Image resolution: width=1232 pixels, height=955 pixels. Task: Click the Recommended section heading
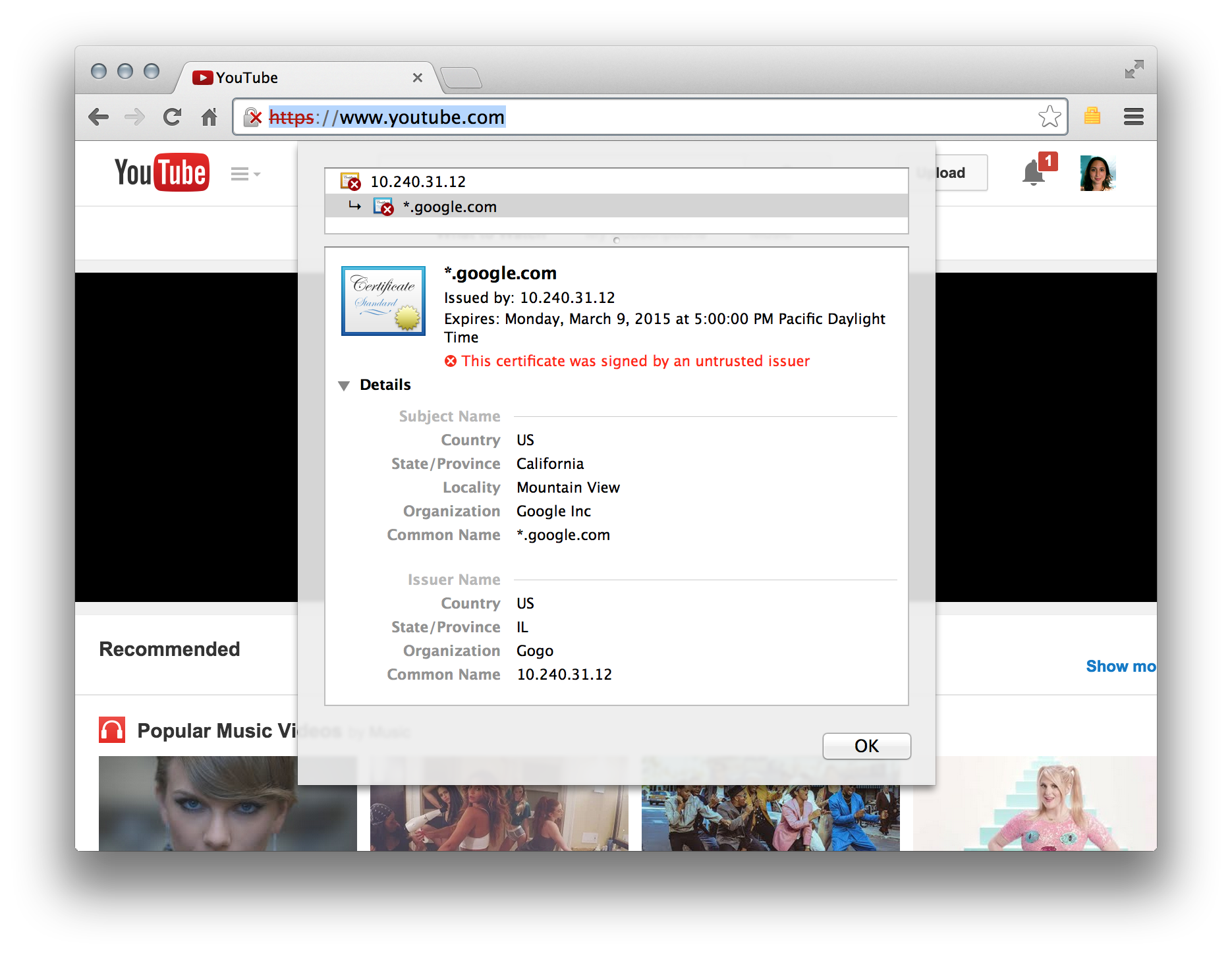point(169,649)
